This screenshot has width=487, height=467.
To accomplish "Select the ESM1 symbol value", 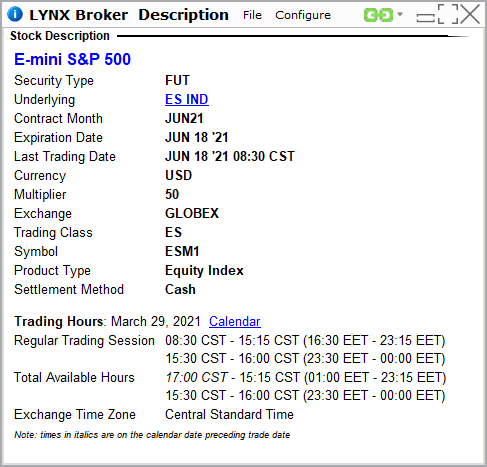I will [x=182, y=251].
